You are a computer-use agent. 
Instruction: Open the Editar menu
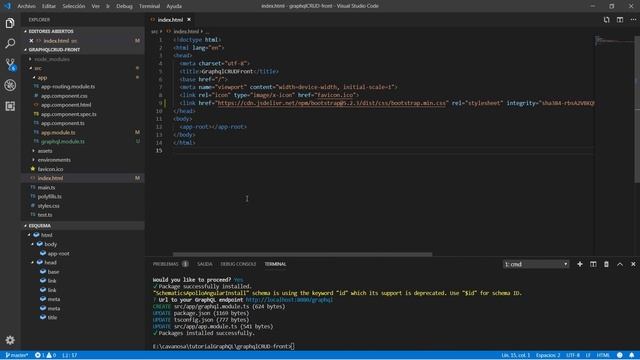pyautogui.click(x=49, y=6)
